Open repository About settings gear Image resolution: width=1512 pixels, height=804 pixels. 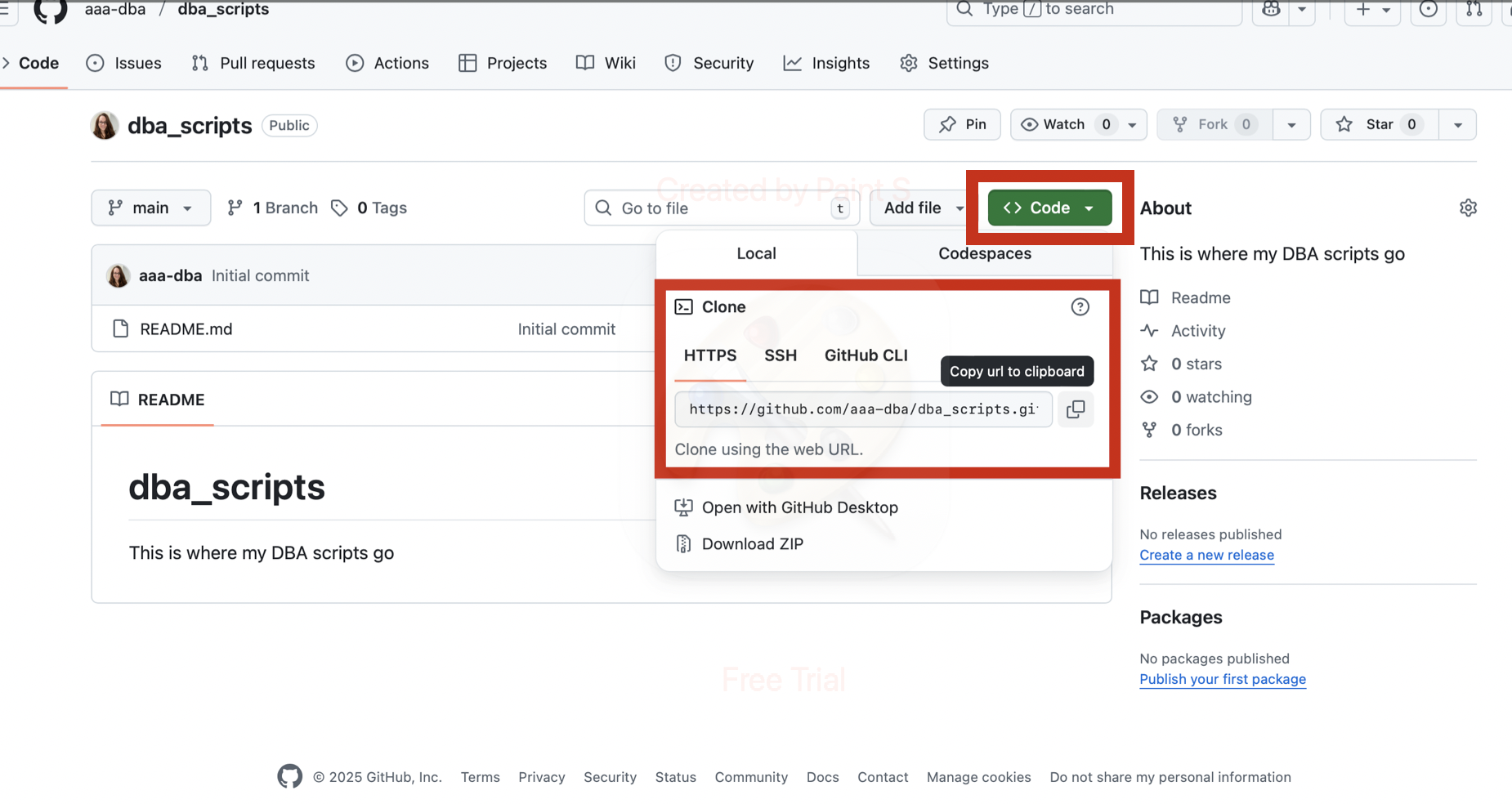click(1468, 208)
